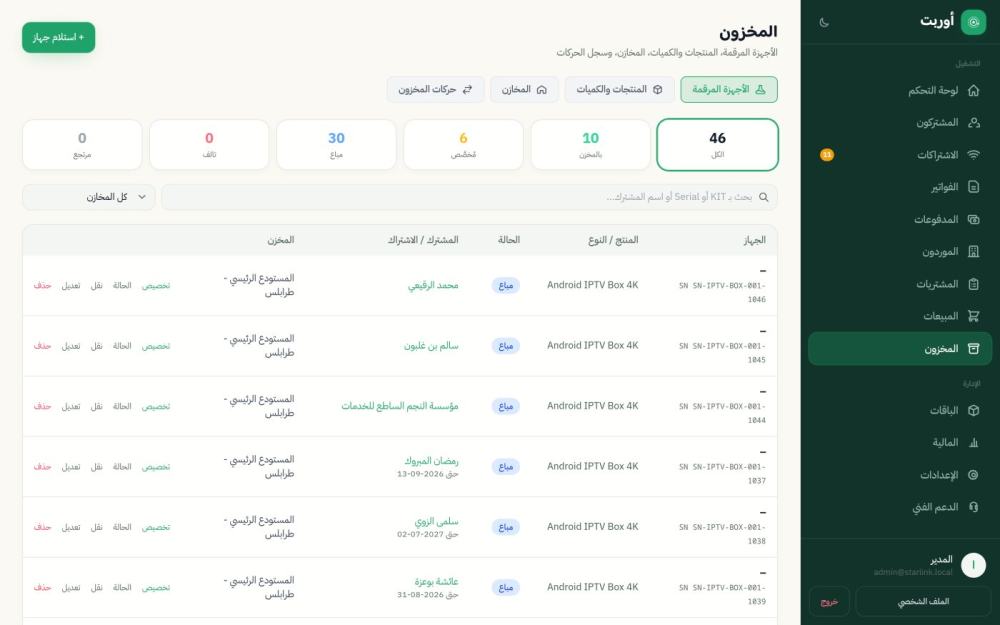The height and width of the screenshot is (625, 1000).
Task: Click serial SN-IPTV-BOX-001-1037
Action: click(723, 474)
